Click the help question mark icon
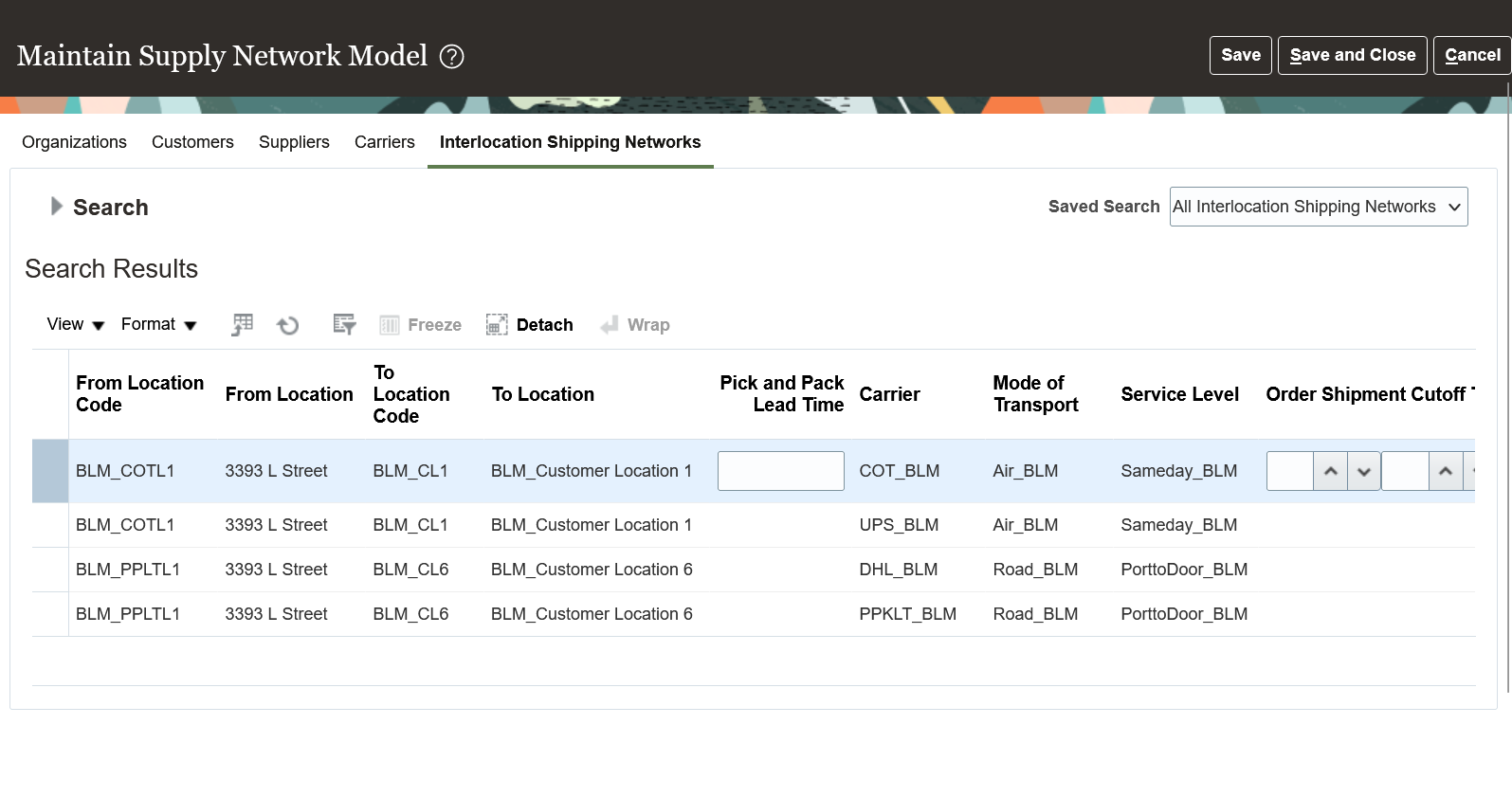 (452, 57)
